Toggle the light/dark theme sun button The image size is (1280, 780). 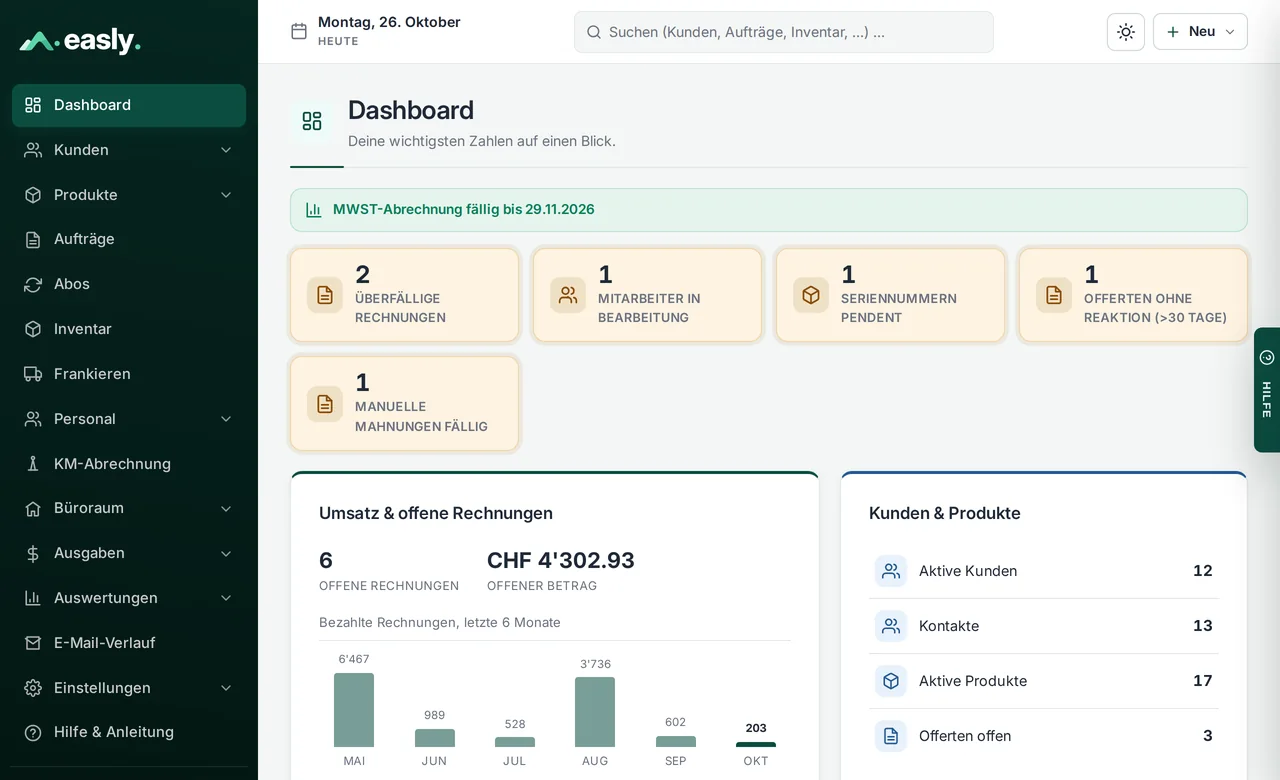click(x=1126, y=32)
